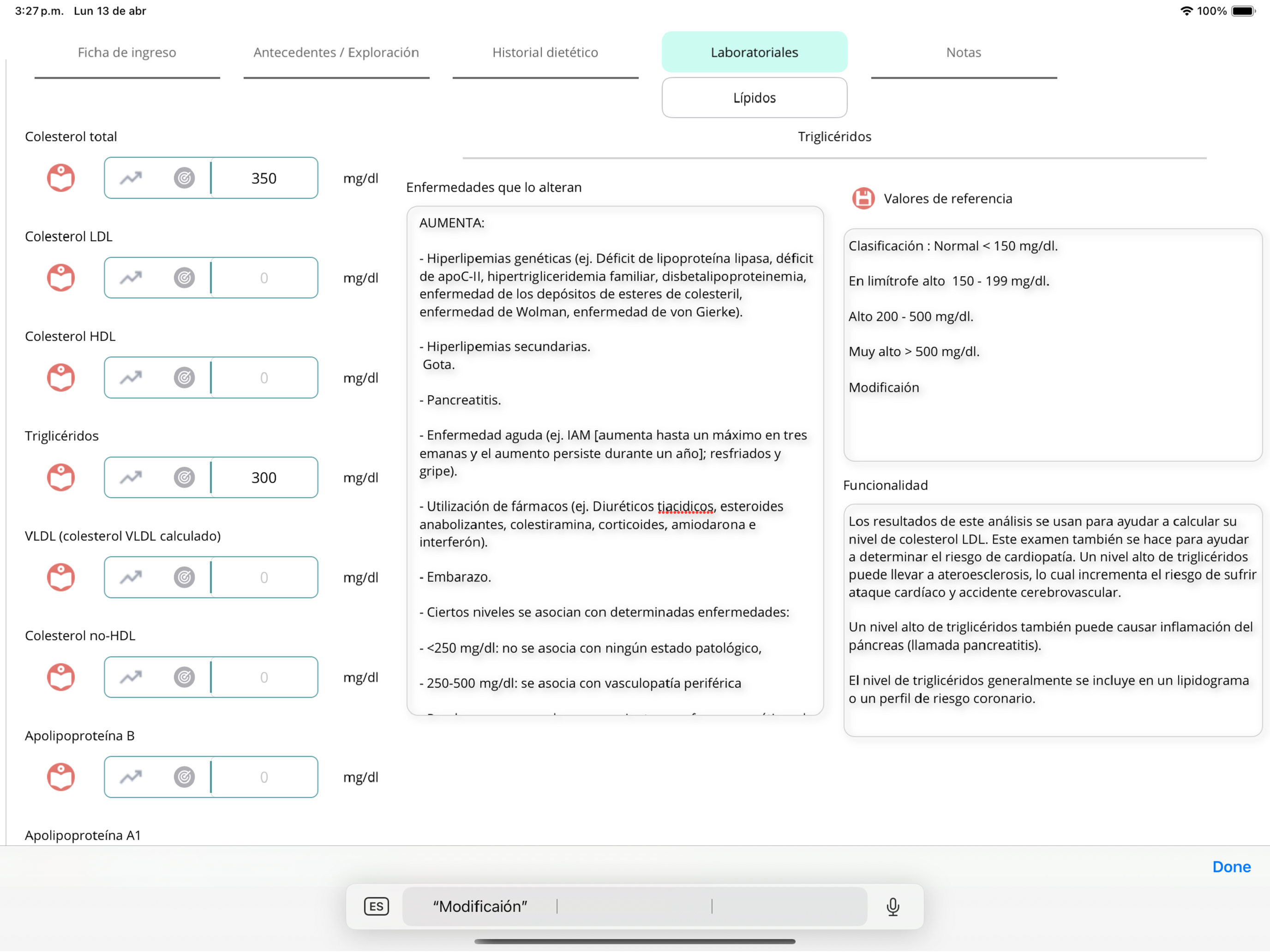This screenshot has width=1270, height=952.
Task: Tap the red info icon for VLDL
Action: pyautogui.click(x=61, y=577)
